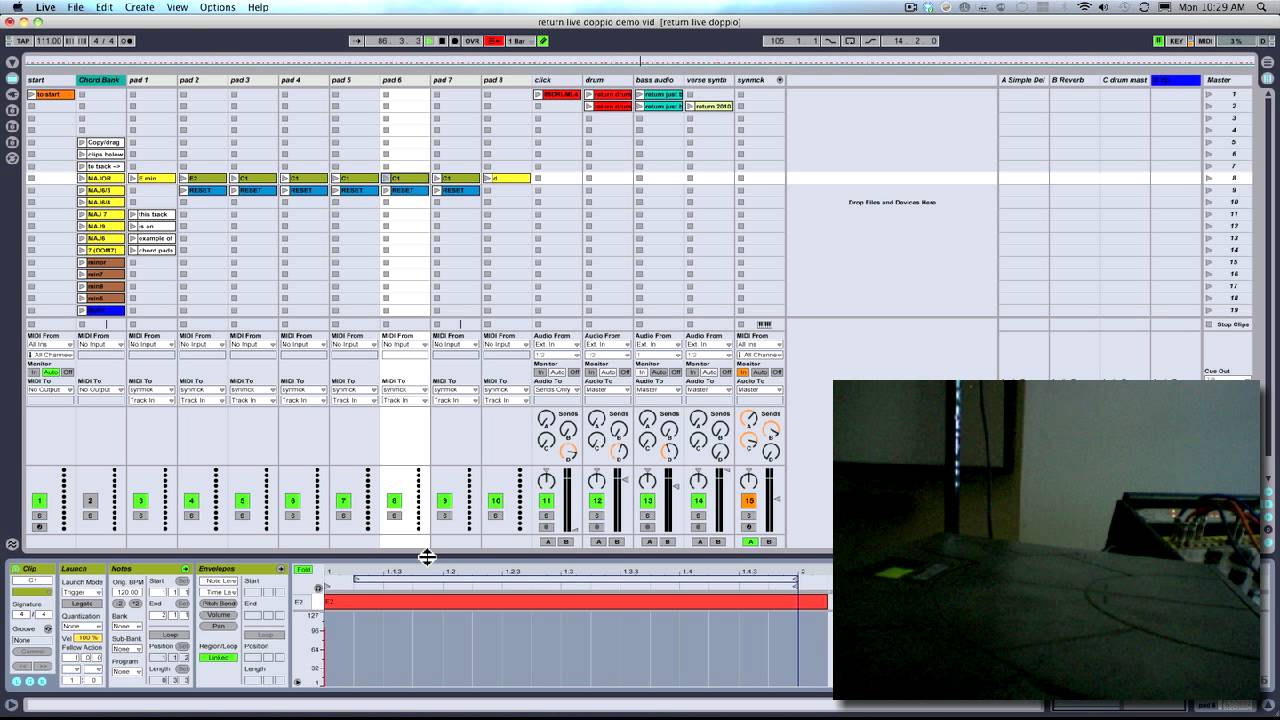Open the clip Quantization None dropdown
Viewport: 1280px width, 720px height.
coord(82,626)
